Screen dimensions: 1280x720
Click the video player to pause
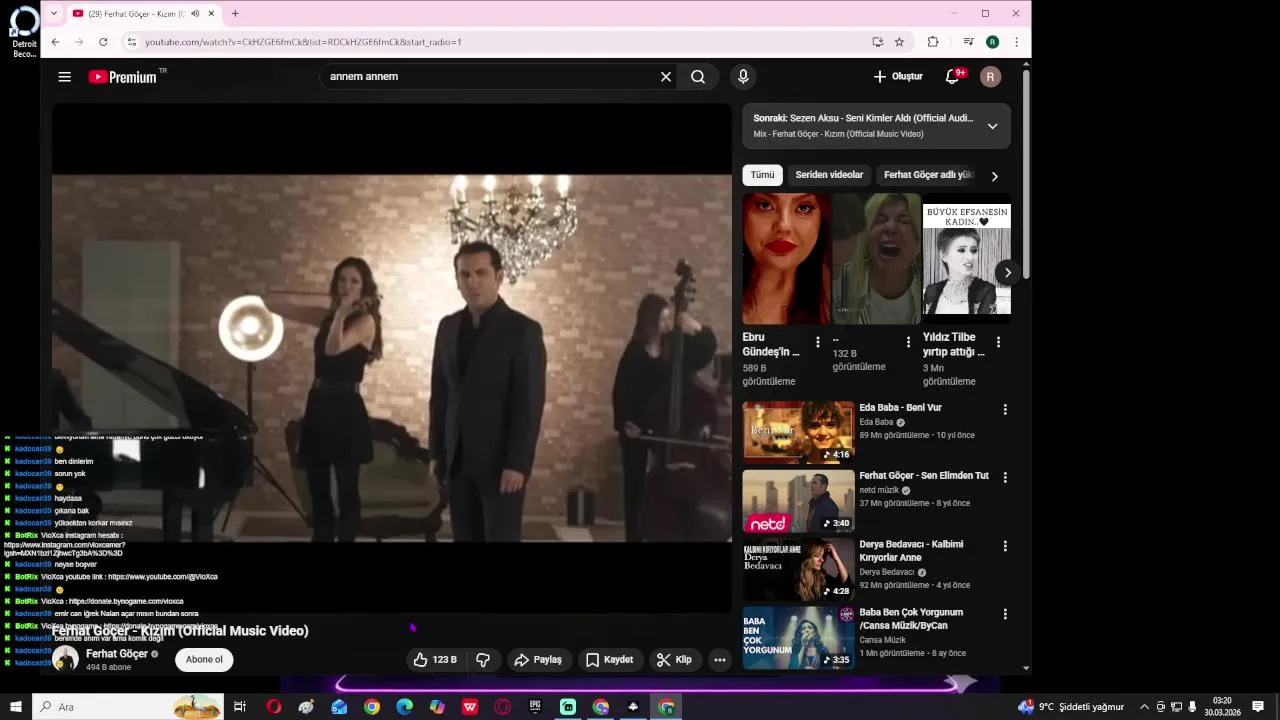(x=392, y=358)
